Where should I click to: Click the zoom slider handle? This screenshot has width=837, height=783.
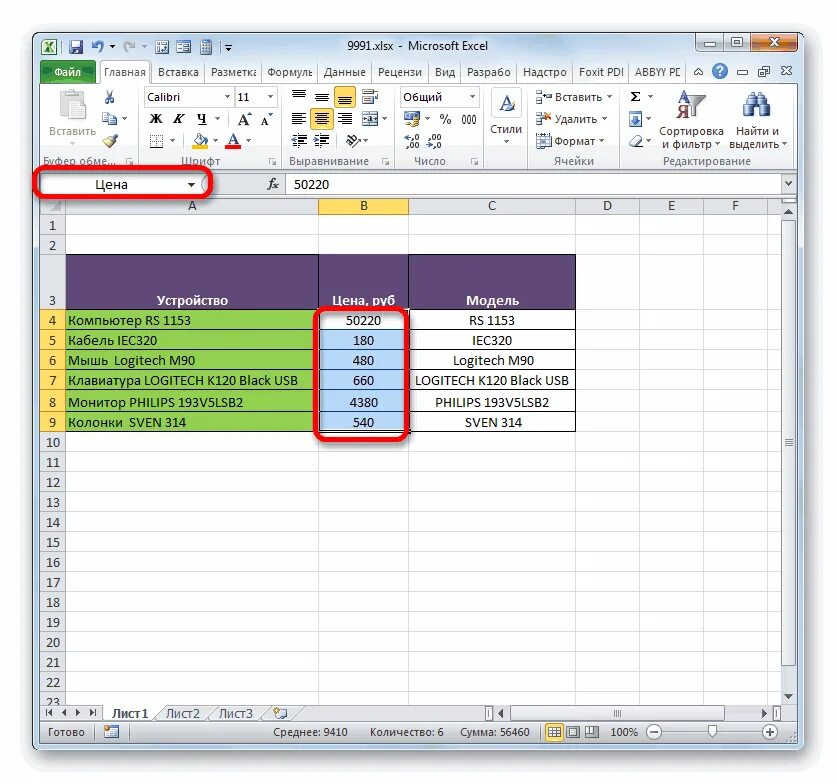(x=712, y=732)
